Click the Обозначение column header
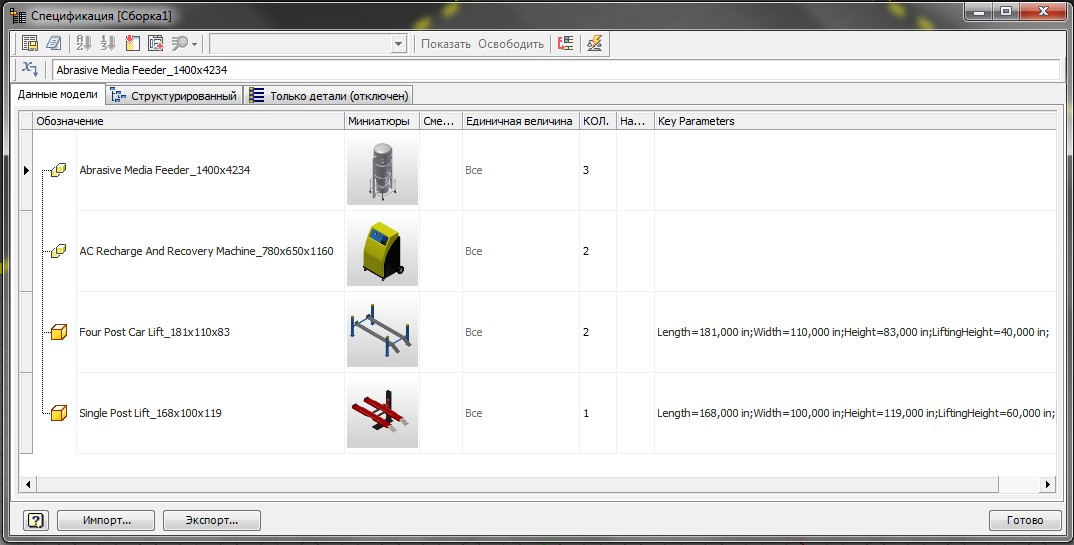The height and width of the screenshot is (545, 1074). click(x=189, y=121)
